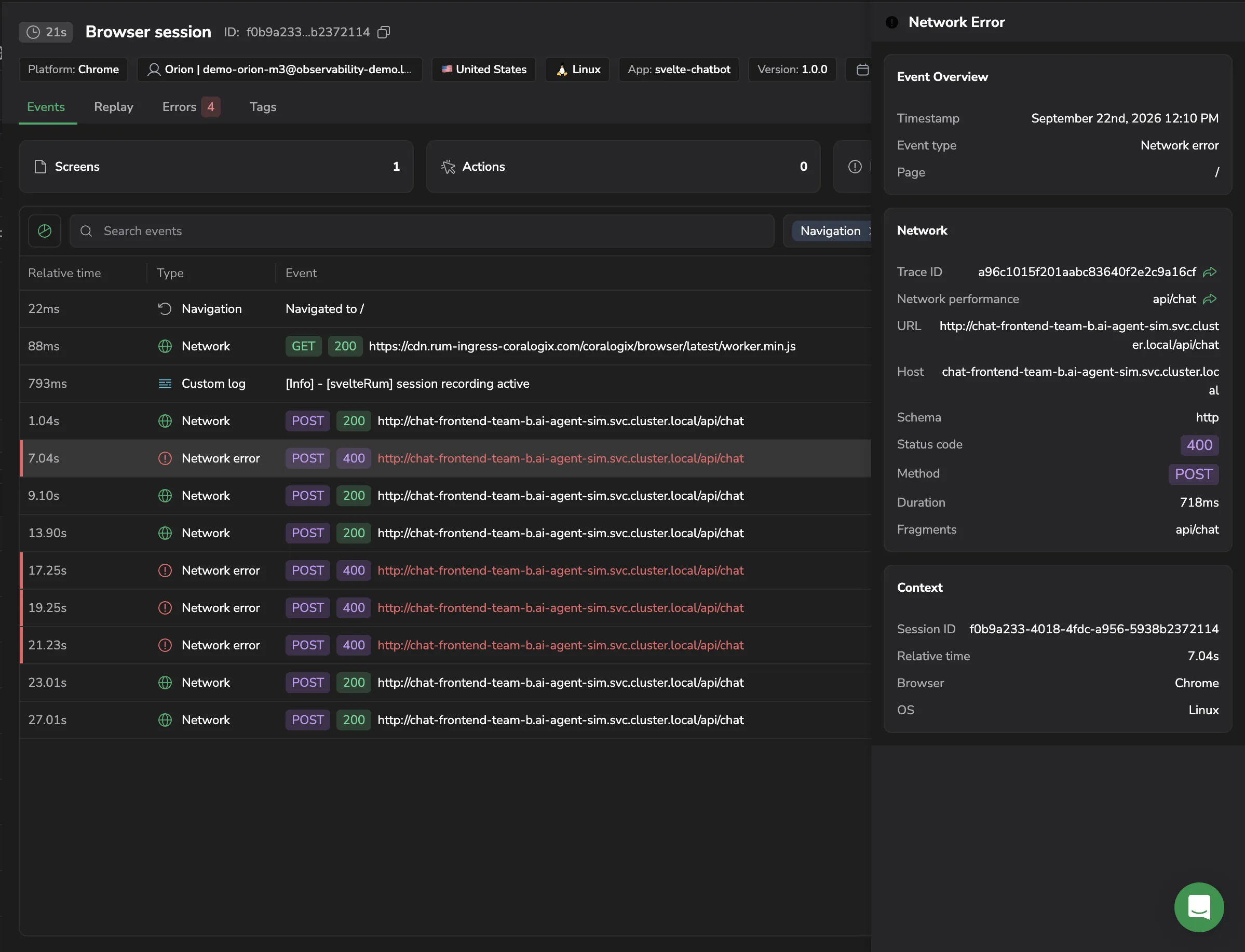Click the Version: 1.0.0 chip
The height and width of the screenshot is (952, 1245).
point(792,70)
